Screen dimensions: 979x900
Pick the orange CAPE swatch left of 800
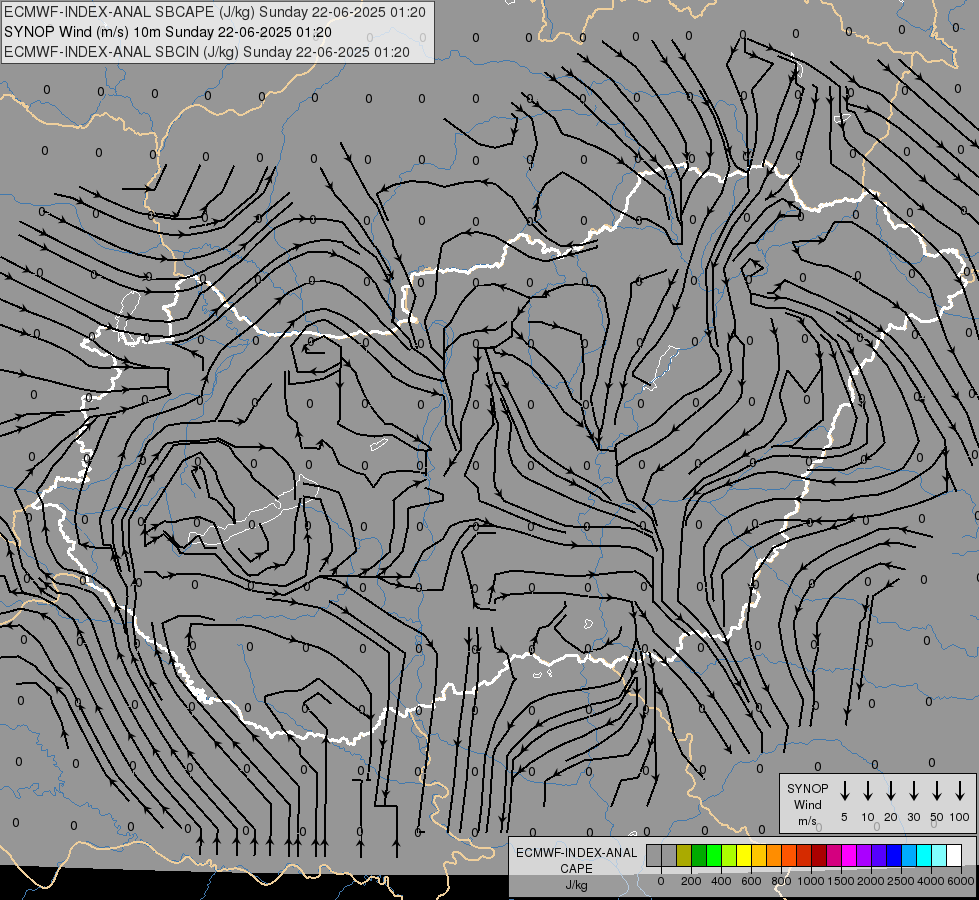774,855
